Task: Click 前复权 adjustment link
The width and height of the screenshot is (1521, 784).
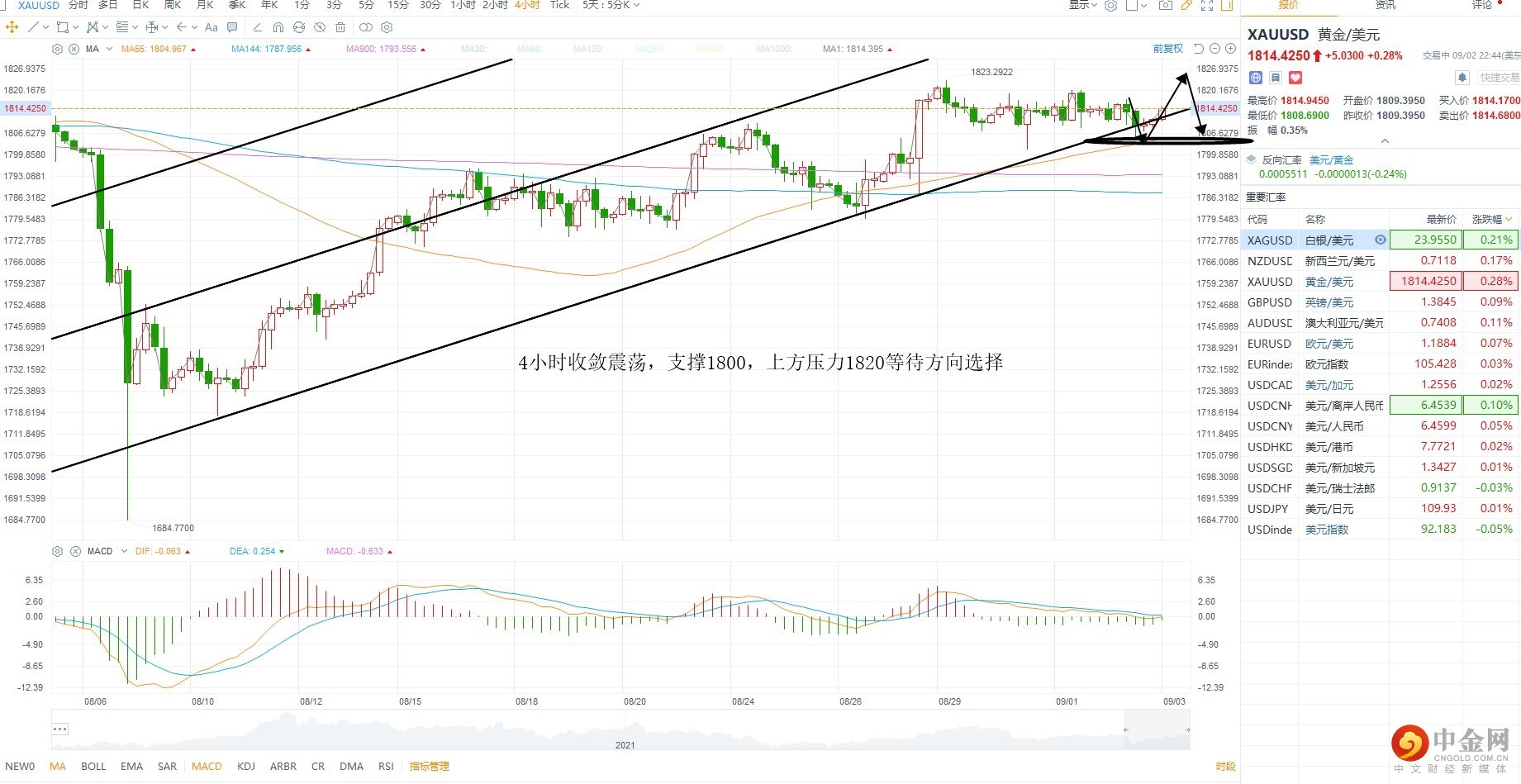Action: [x=1168, y=49]
